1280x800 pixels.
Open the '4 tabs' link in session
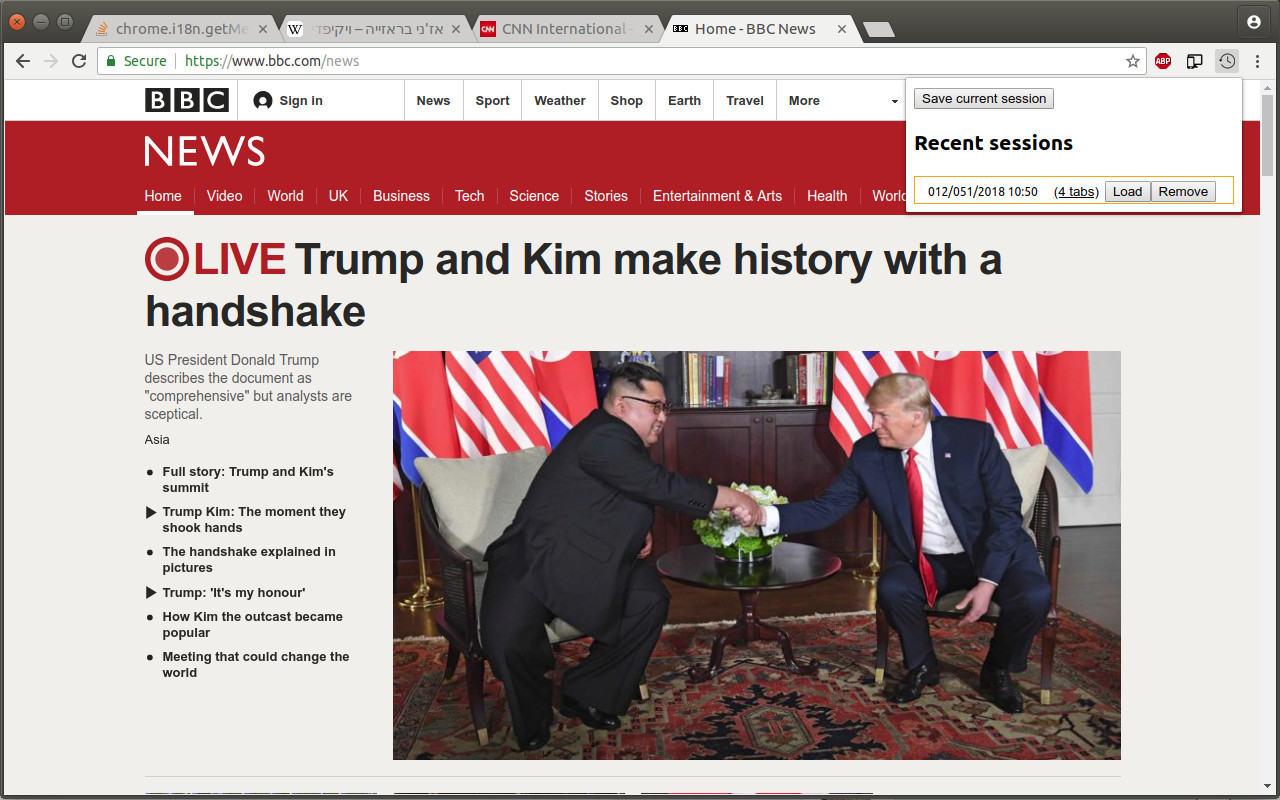point(1076,192)
